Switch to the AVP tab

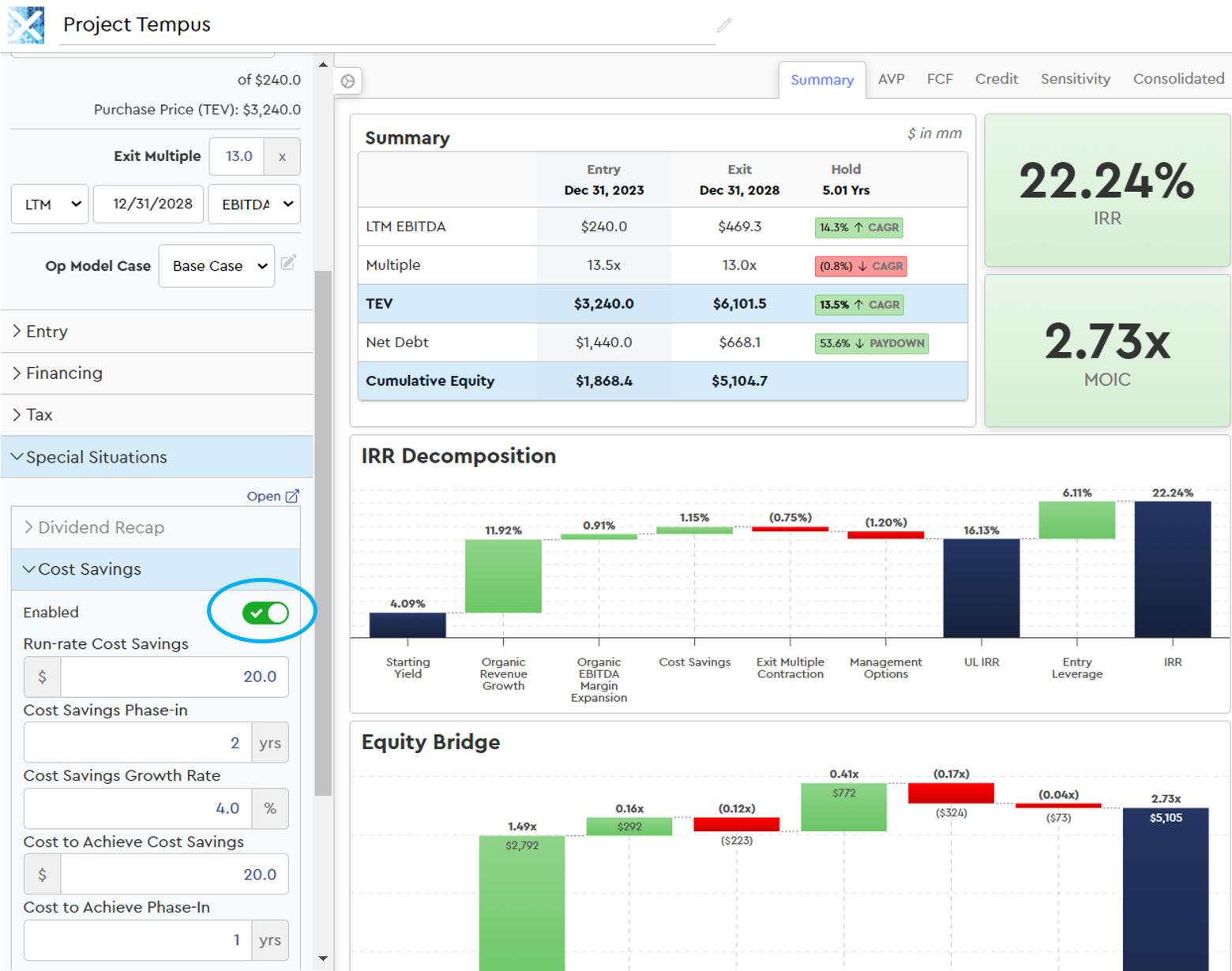891,79
